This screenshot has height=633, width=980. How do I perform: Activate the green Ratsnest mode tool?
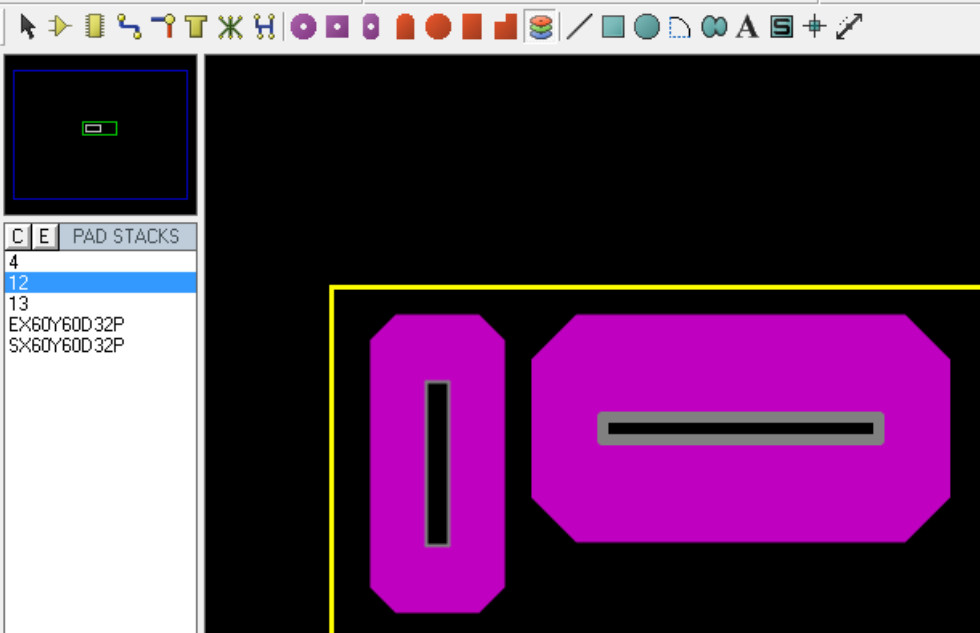[230, 27]
